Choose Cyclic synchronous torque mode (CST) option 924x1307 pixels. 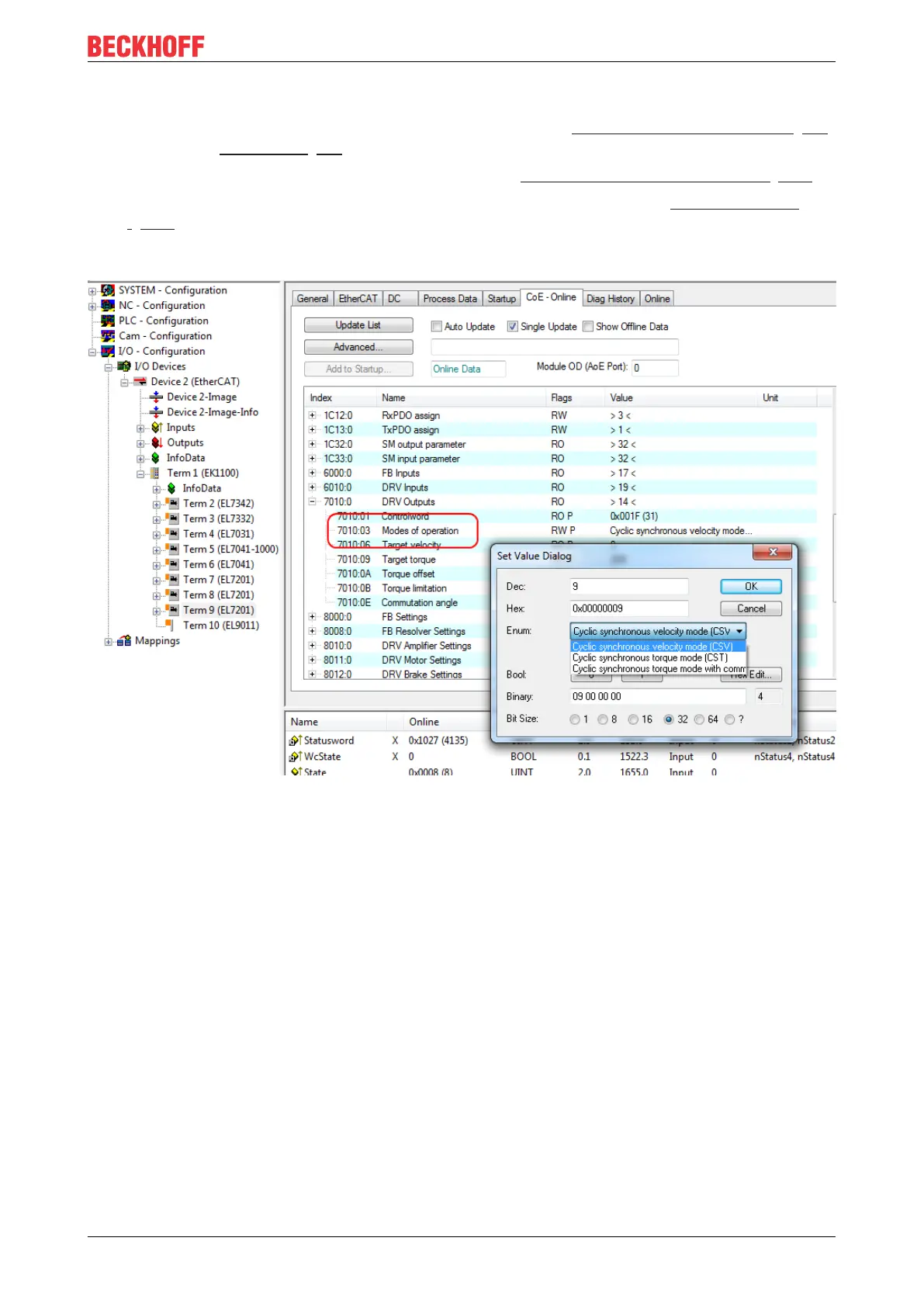point(658,657)
